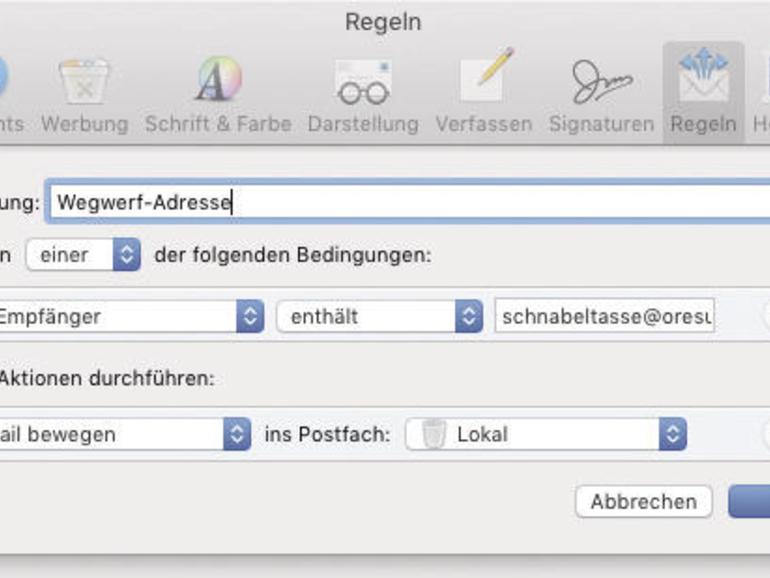Click the cut-off toolbar item right of Regeln
The image size is (770, 578).
(760, 97)
